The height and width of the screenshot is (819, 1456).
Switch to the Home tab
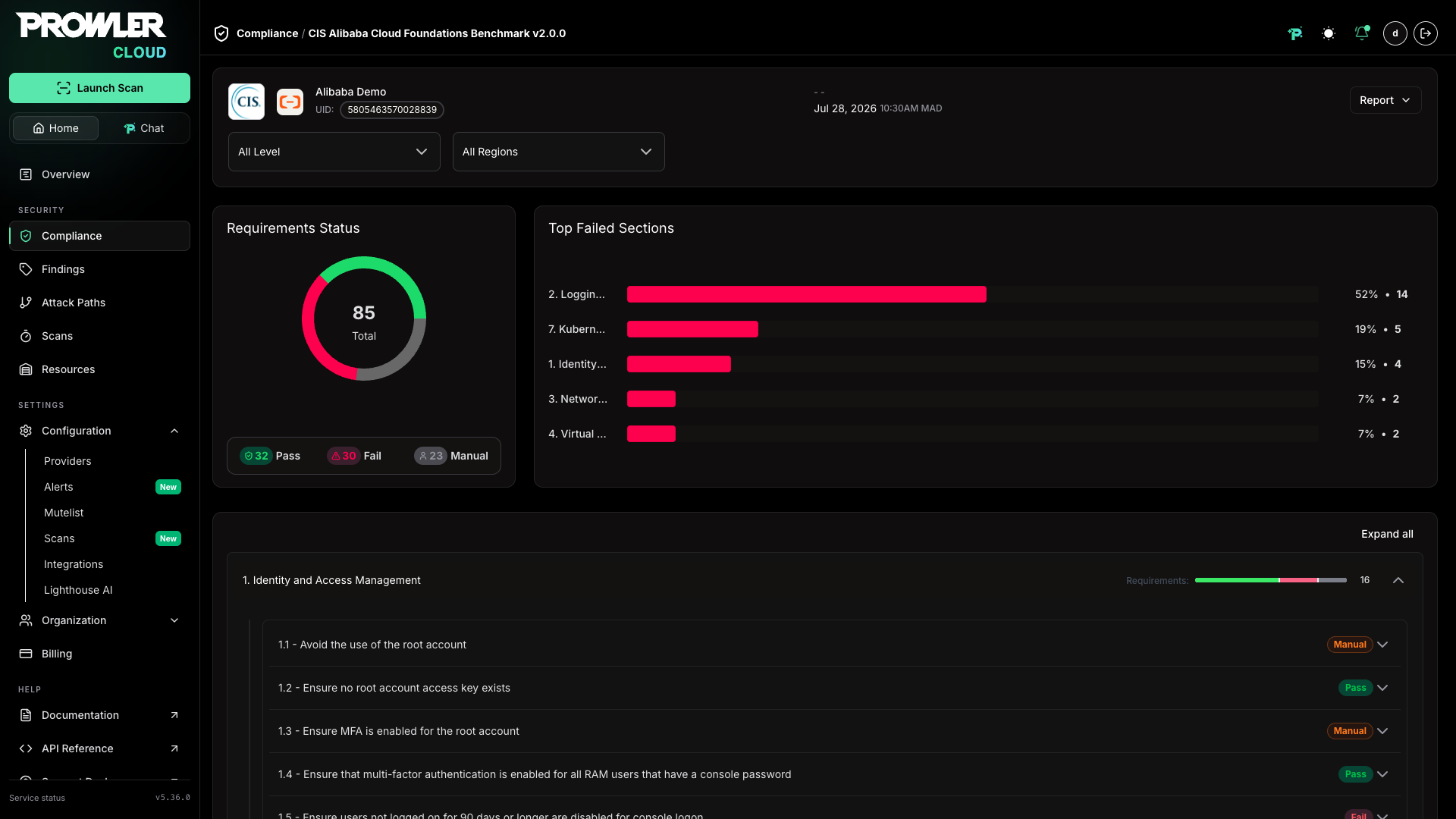click(55, 128)
